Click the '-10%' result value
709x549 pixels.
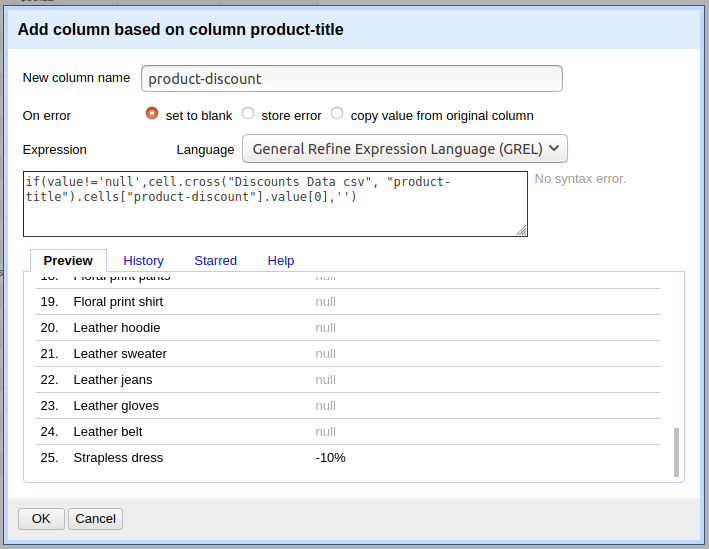click(330, 458)
